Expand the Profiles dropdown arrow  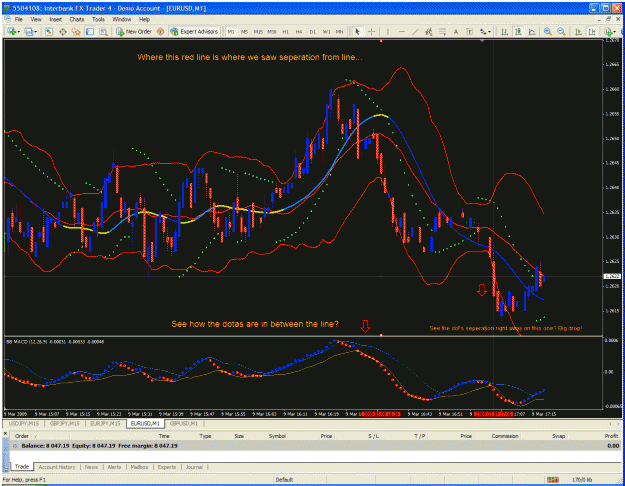(x=36, y=32)
